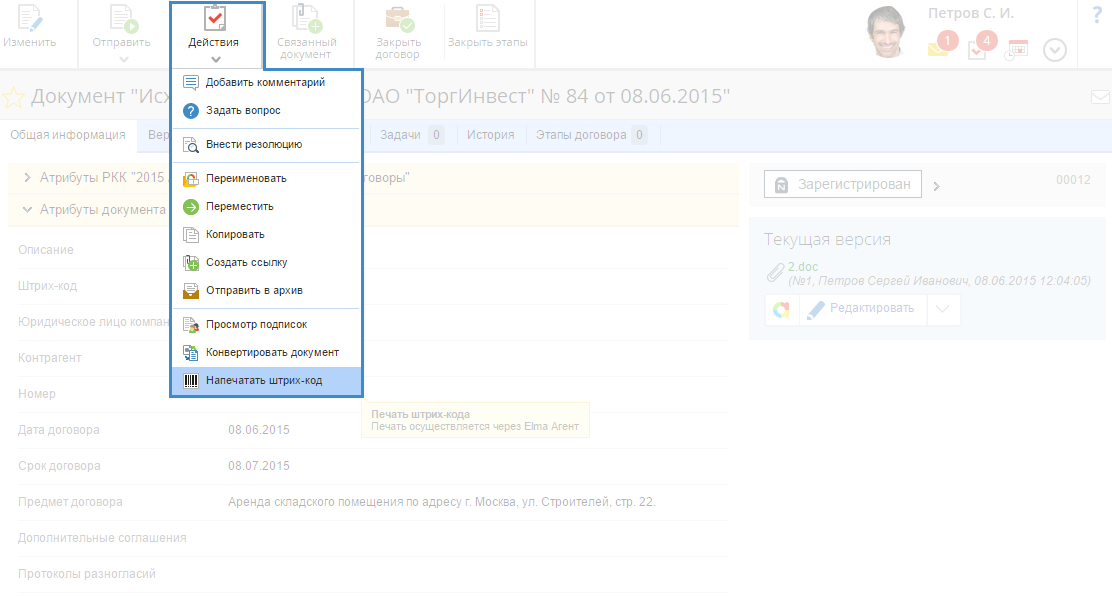Click the paperclip icon beside 2.doc
The image size is (1112, 598).
775,272
